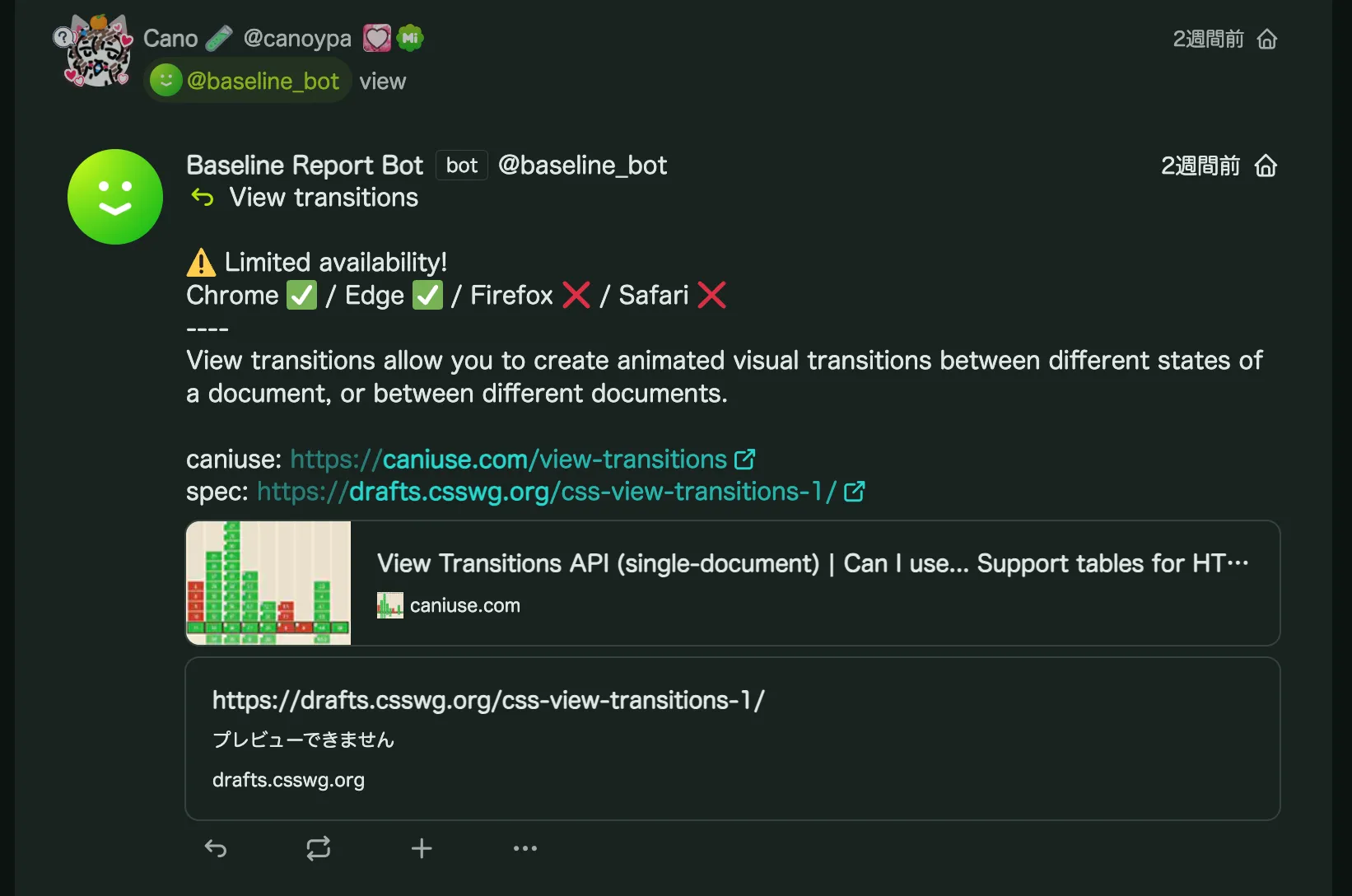Click the Cano username in the header
The image size is (1352, 896).
click(170, 39)
